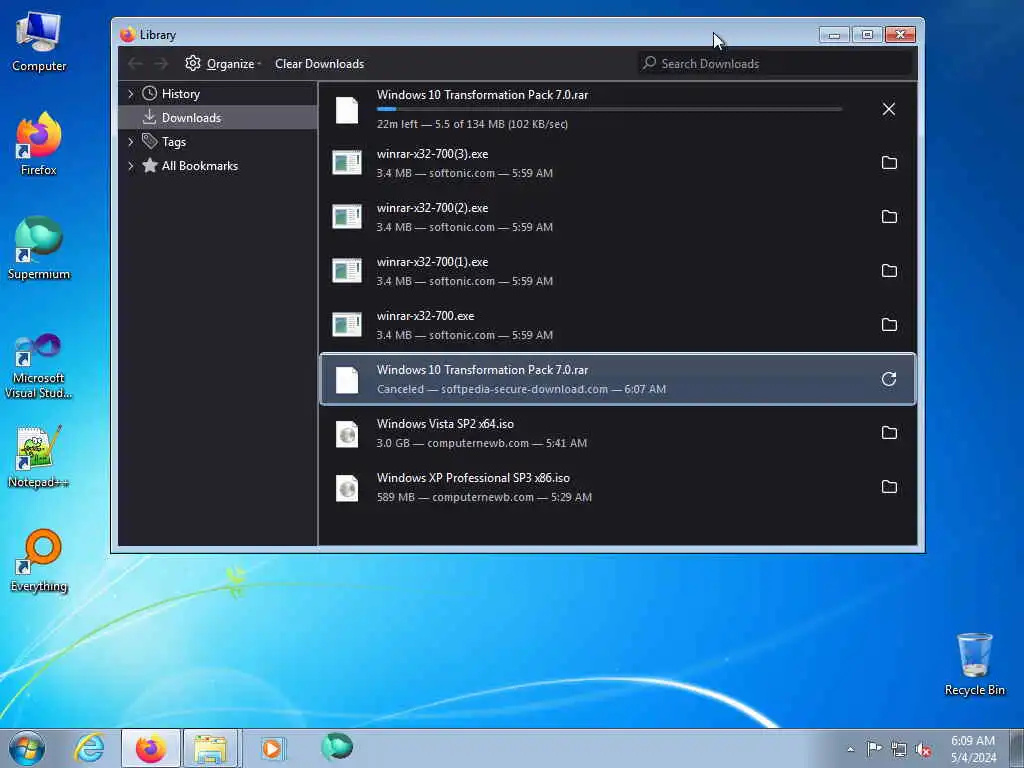The height and width of the screenshot is (768, 1024).
Task: Open Action Center flag in the tray
Action: click(874, 749)
